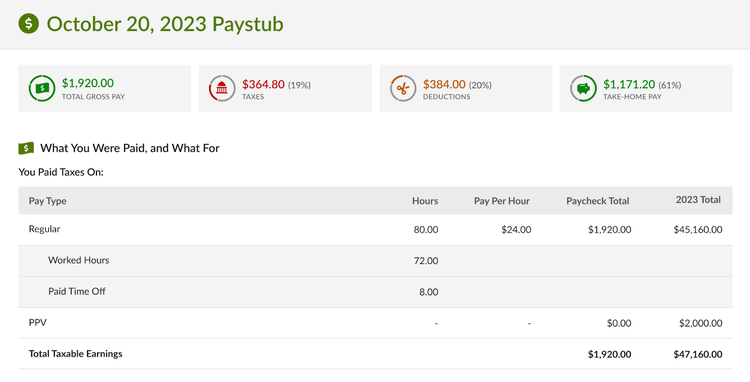Click the green money icon beside What You Were Paid

[x=26, y=148]
